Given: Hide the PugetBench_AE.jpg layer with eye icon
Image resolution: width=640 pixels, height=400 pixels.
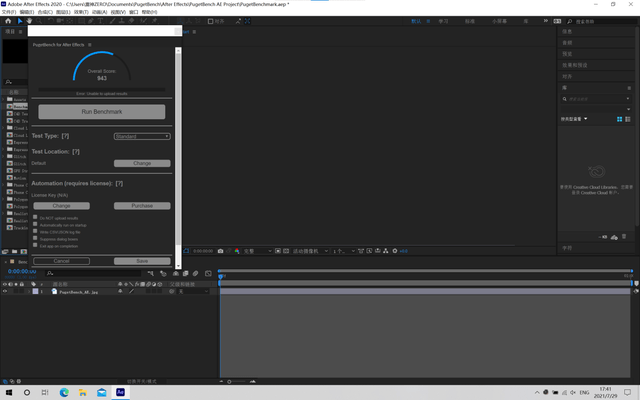Looking at the screenshot, I should [5, 291].
